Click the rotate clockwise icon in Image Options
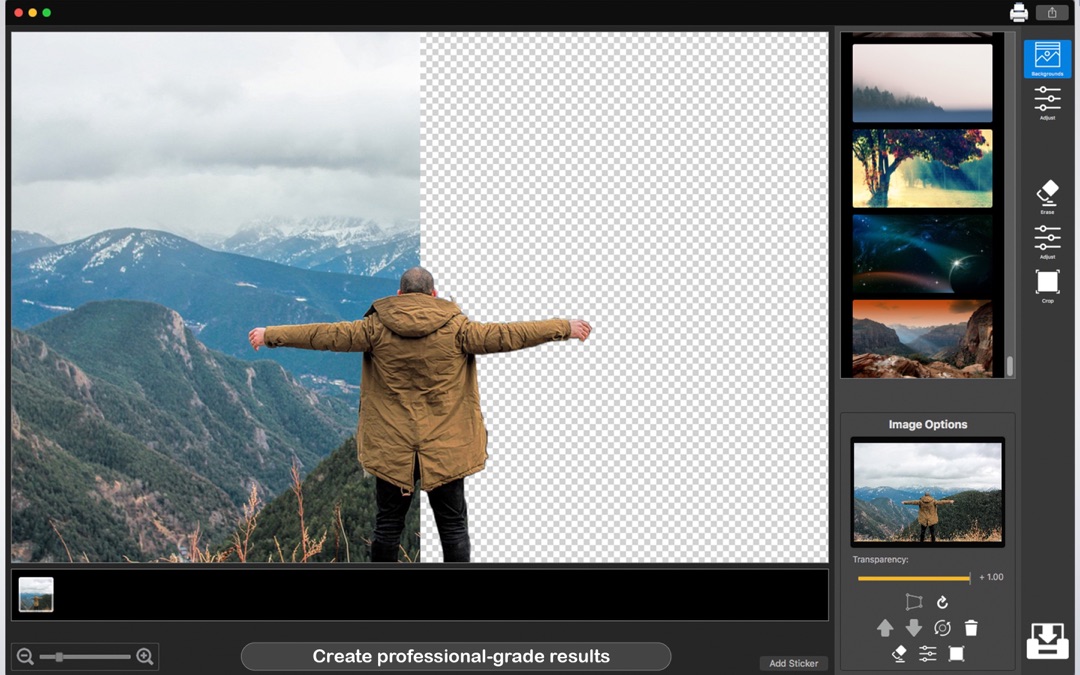 [x=942, y=602]
